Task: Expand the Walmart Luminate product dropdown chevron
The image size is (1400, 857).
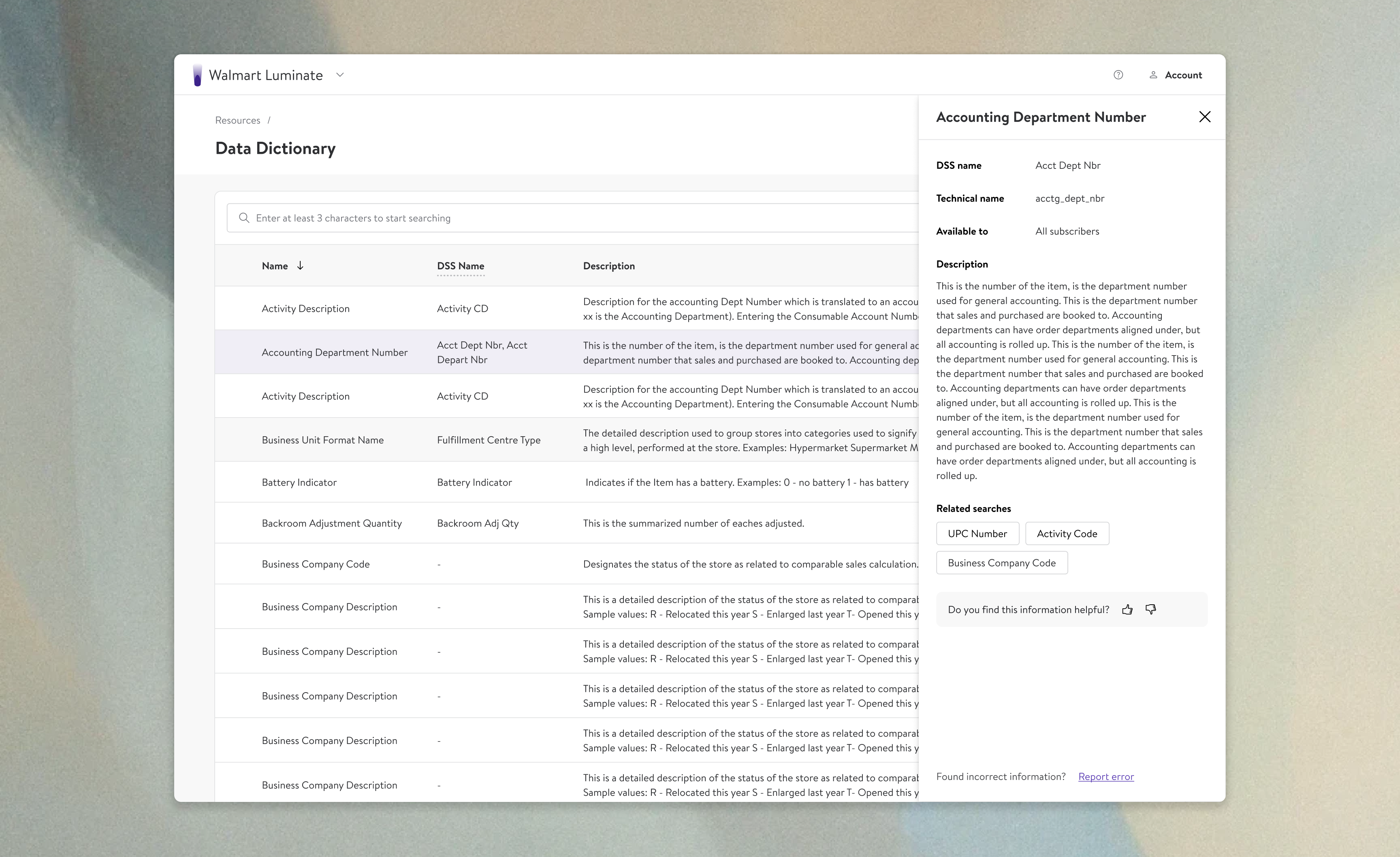Action: 340,75
